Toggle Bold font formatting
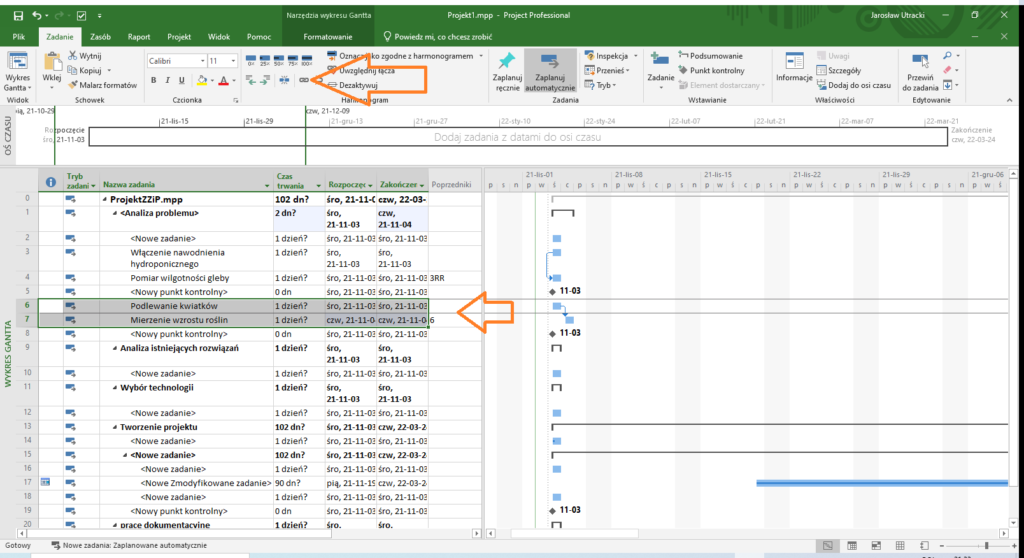Viewport: 1024px width, 558px height. point(154,80)
